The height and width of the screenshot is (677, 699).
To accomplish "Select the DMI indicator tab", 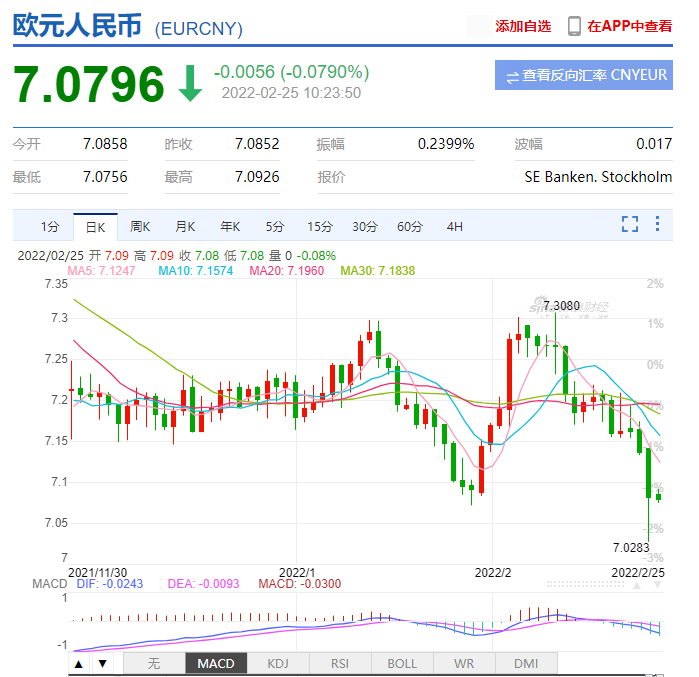I will click(526, 664).
